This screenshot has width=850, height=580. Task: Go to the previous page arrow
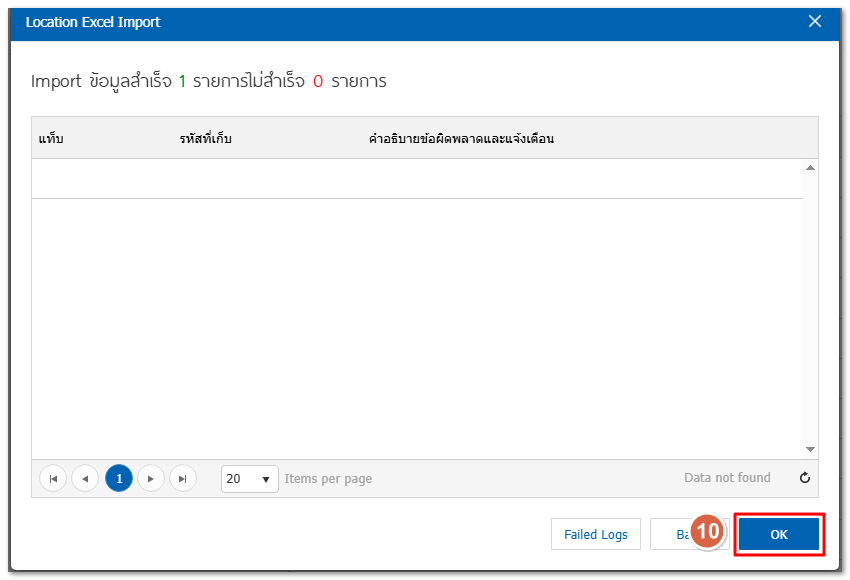pyautogui.click(x=85, y=479)
